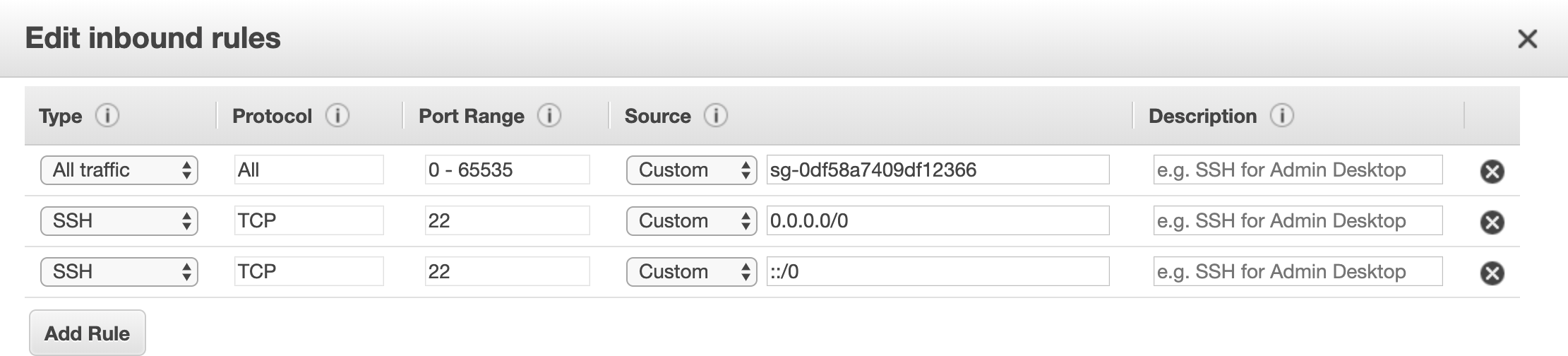Click the Description column info icon
Screen dimensions: 1568x356
pyautogui.click(x=1281, y=115)
